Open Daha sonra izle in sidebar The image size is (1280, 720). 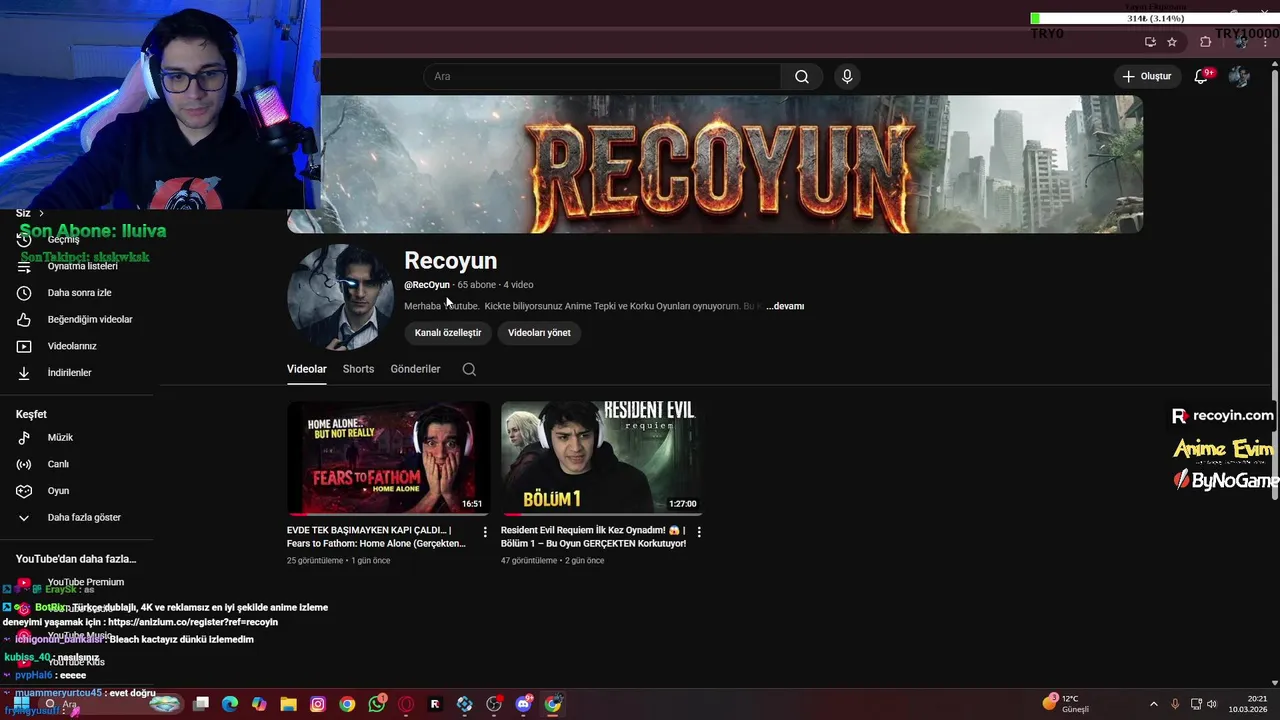(78, 293)
